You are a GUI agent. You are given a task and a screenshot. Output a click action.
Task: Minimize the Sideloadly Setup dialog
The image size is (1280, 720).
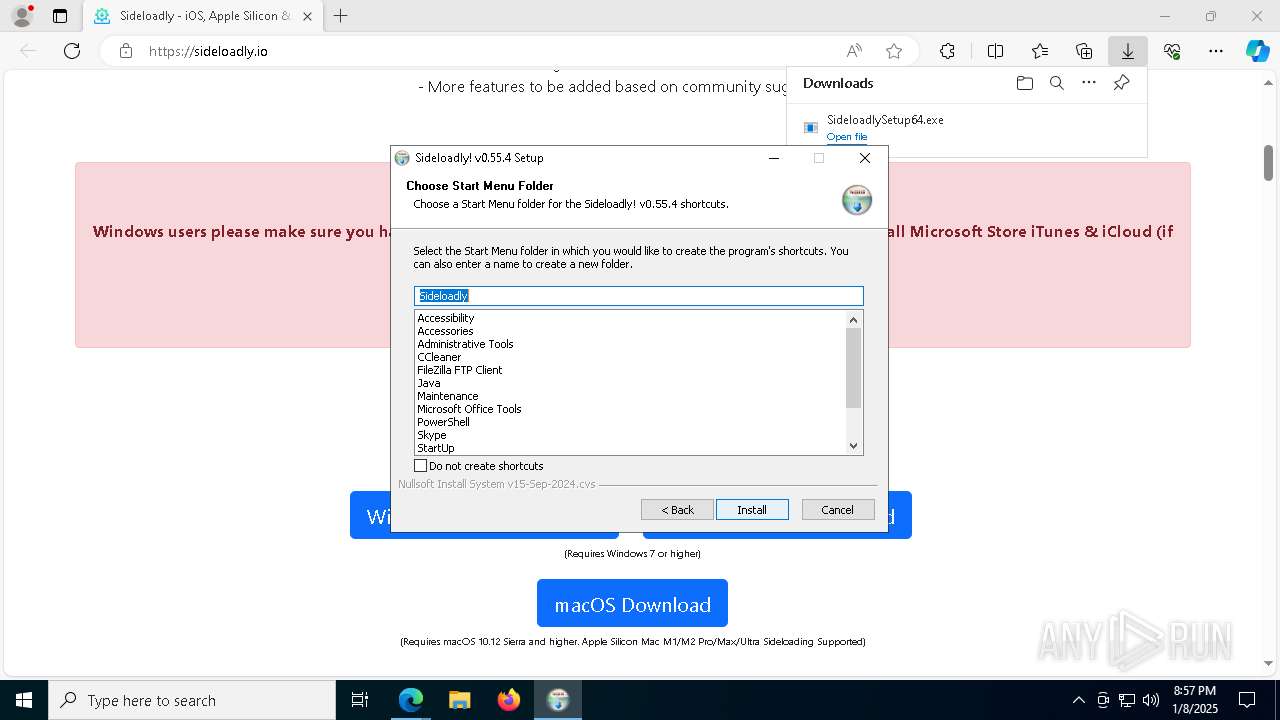point(773,158)
